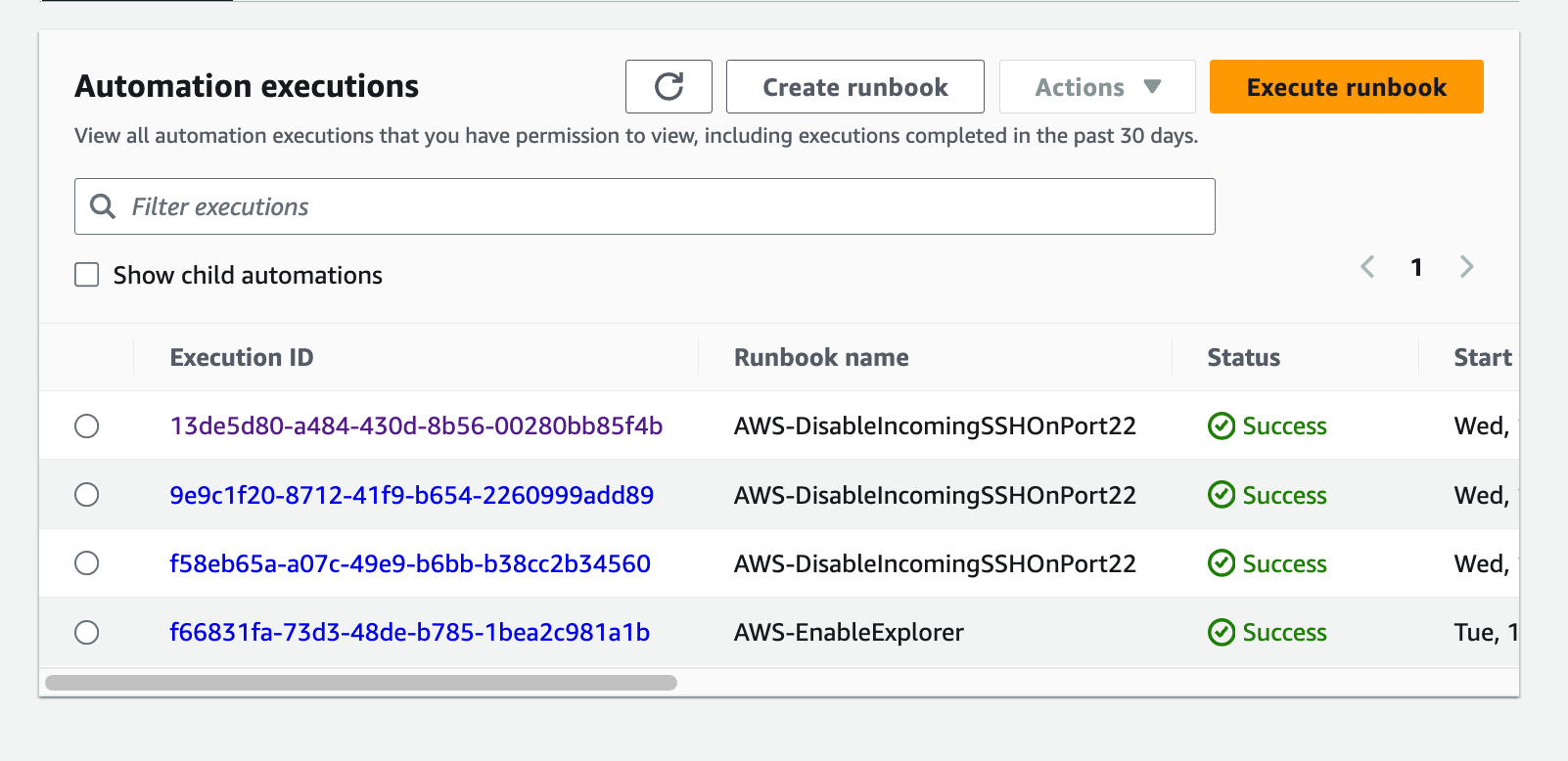
Task: Click Wed start time in f58eb65a row
Action: click(1486, 563)
